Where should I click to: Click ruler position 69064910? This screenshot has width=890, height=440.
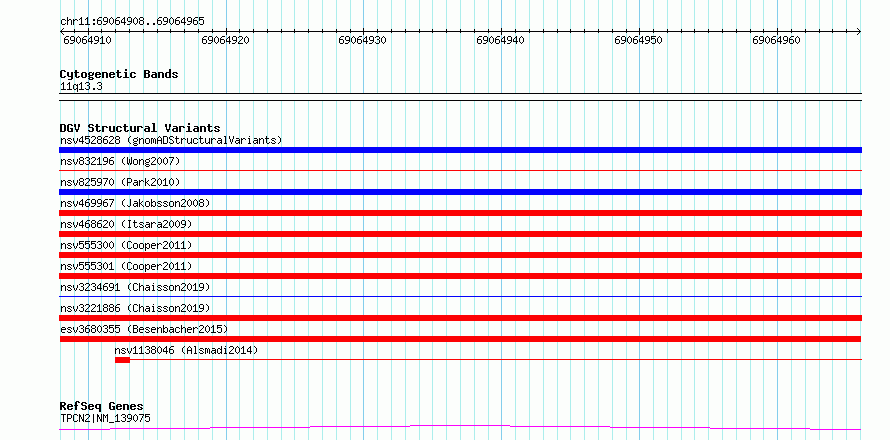[x=87, y=40]
